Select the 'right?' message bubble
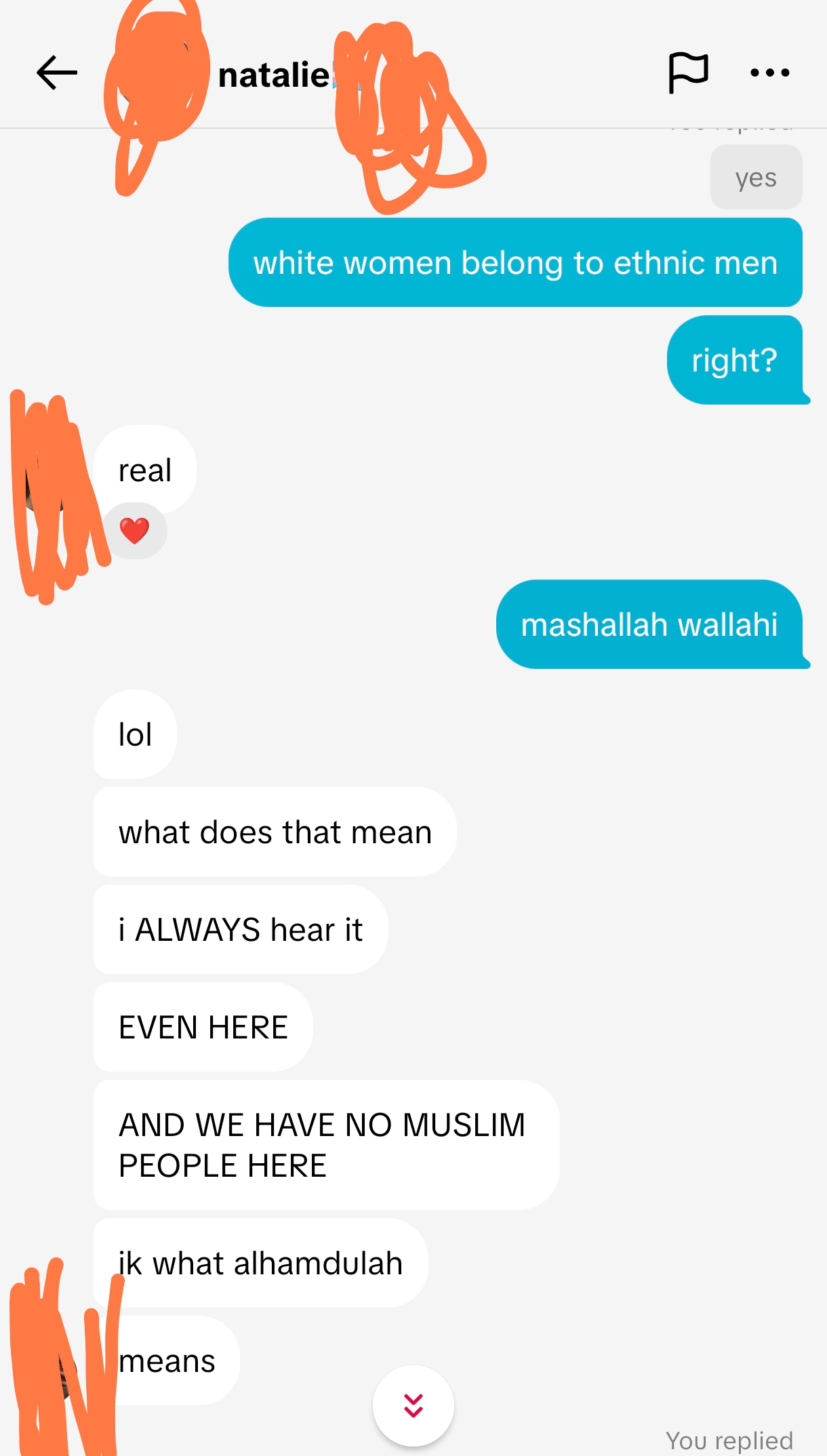 point(735,360)
